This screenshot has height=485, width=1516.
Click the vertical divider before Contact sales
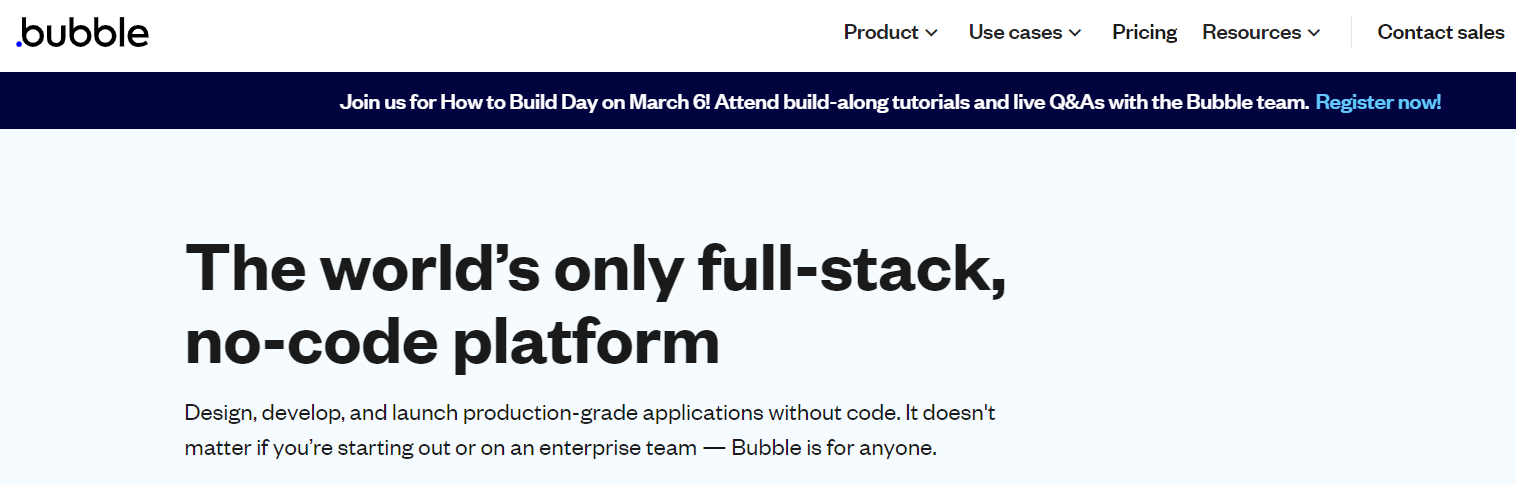[x=1351, y=32]
